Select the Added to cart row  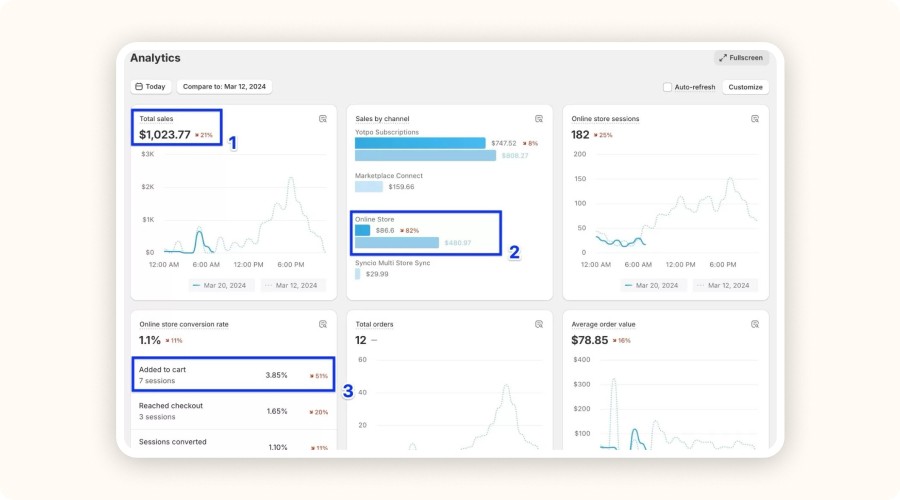pyautogui.click(x=233, y=375)
